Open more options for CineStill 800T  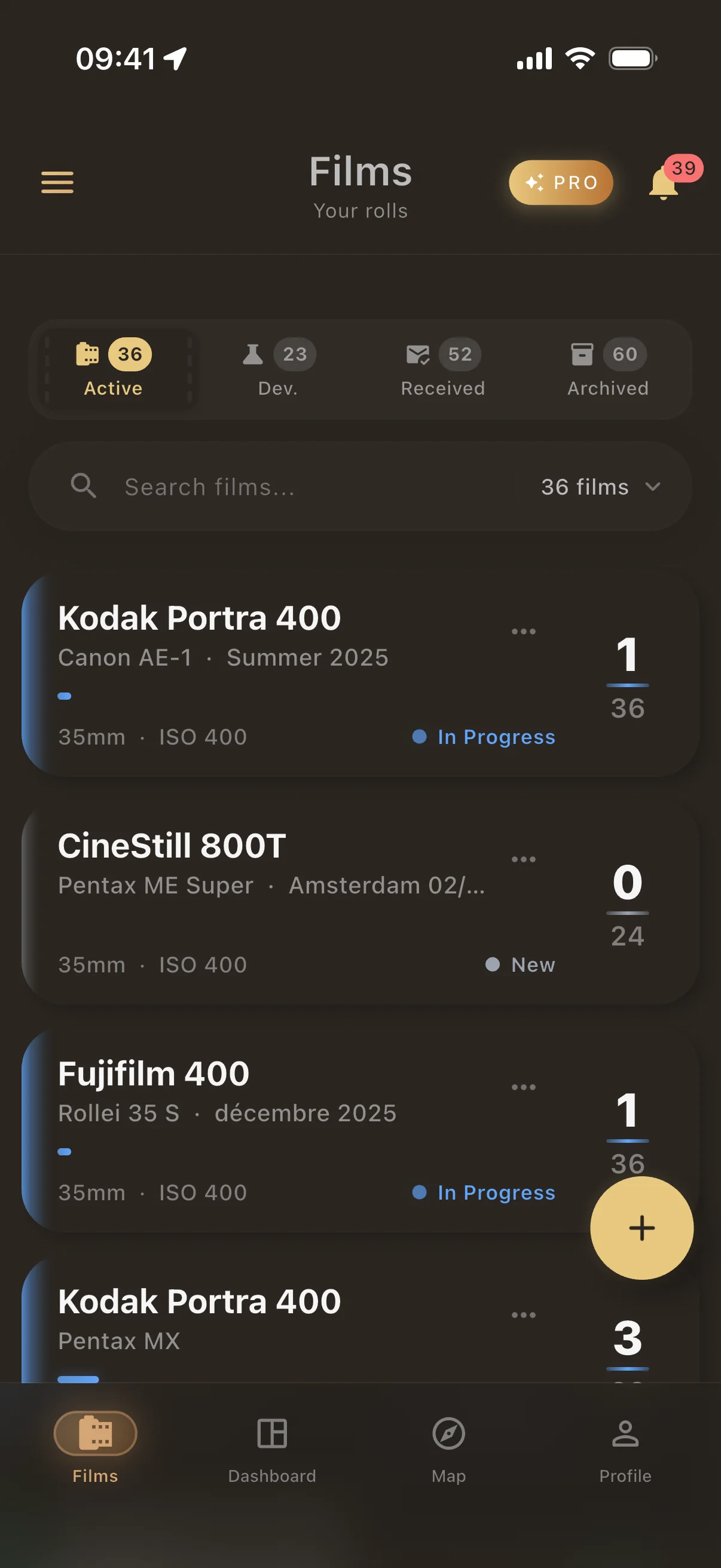pyautogui.click(x=523, y=859)
